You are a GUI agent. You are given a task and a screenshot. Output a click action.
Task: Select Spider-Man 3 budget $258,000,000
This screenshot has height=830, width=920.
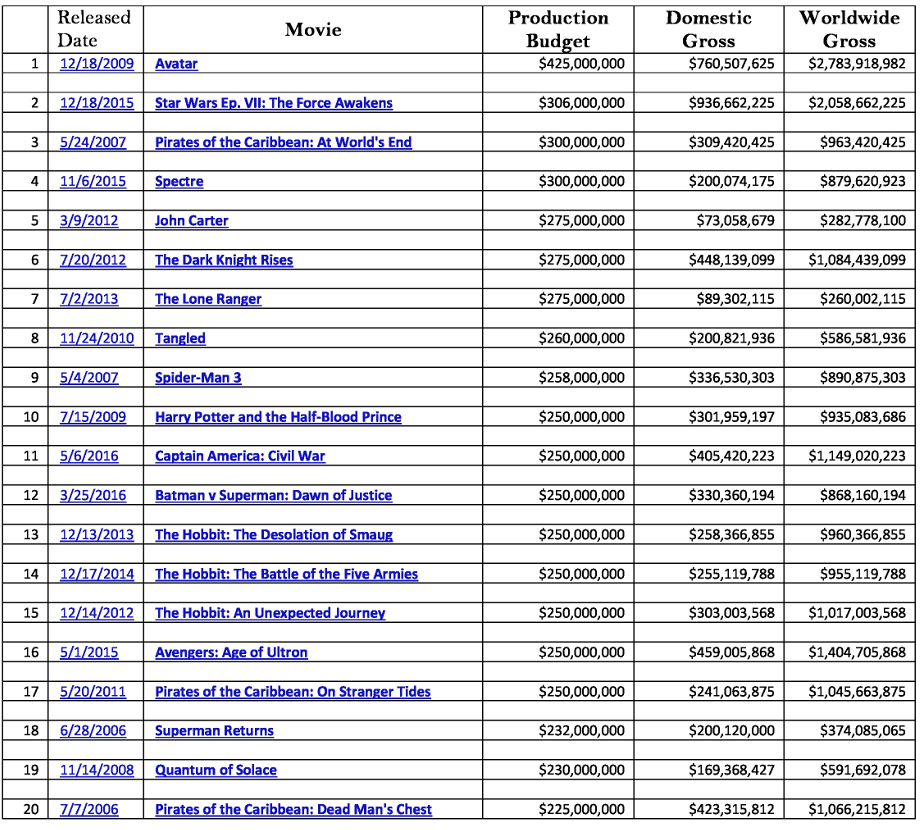(581, 377)
